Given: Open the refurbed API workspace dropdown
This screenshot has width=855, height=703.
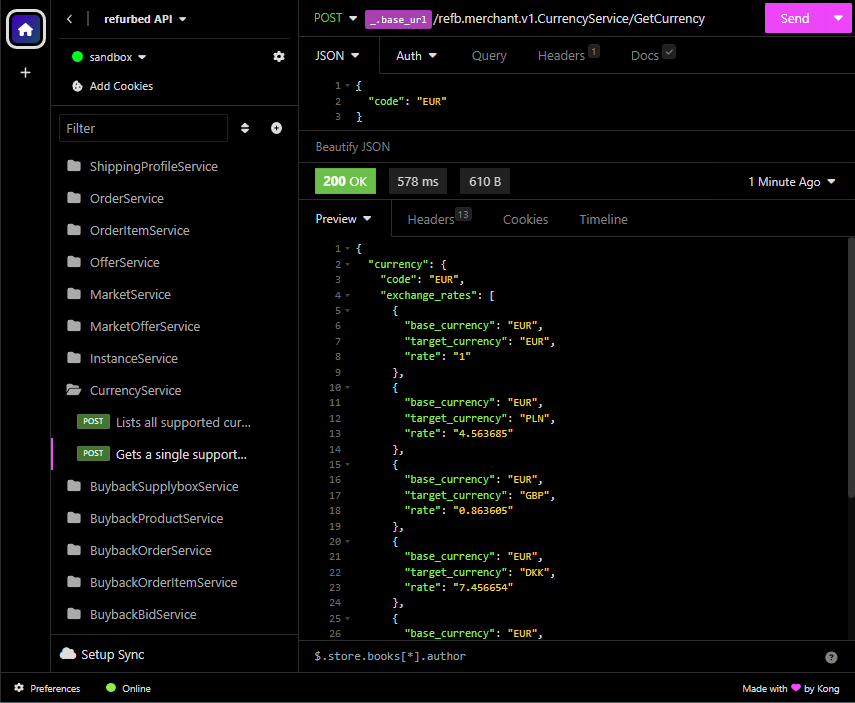Looking at the screenshot, I should tap(145, 19).
